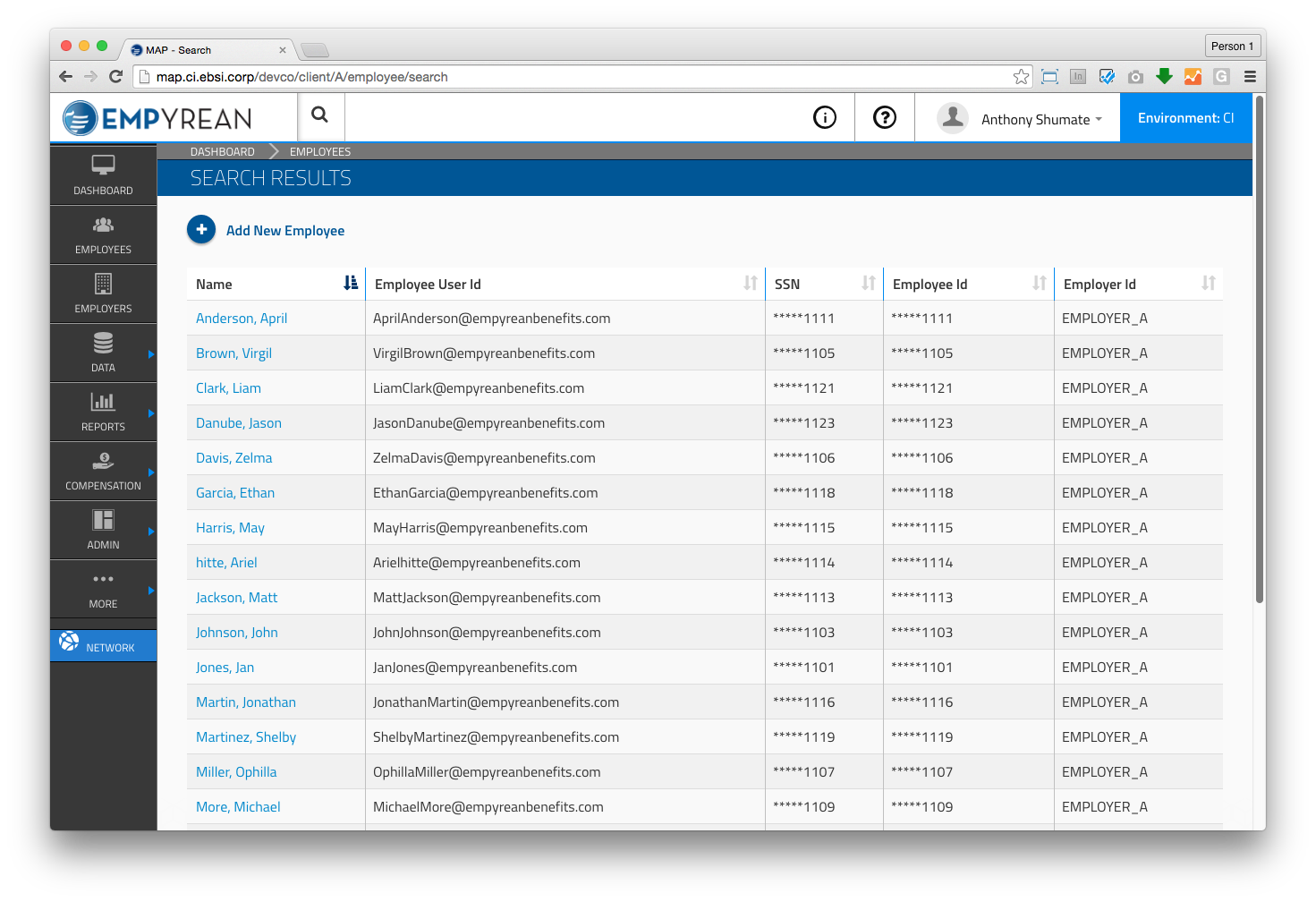1316x902 pixels.
Task: Open a new browser tab
Action: pyautogui.click(x=315, y=50)
